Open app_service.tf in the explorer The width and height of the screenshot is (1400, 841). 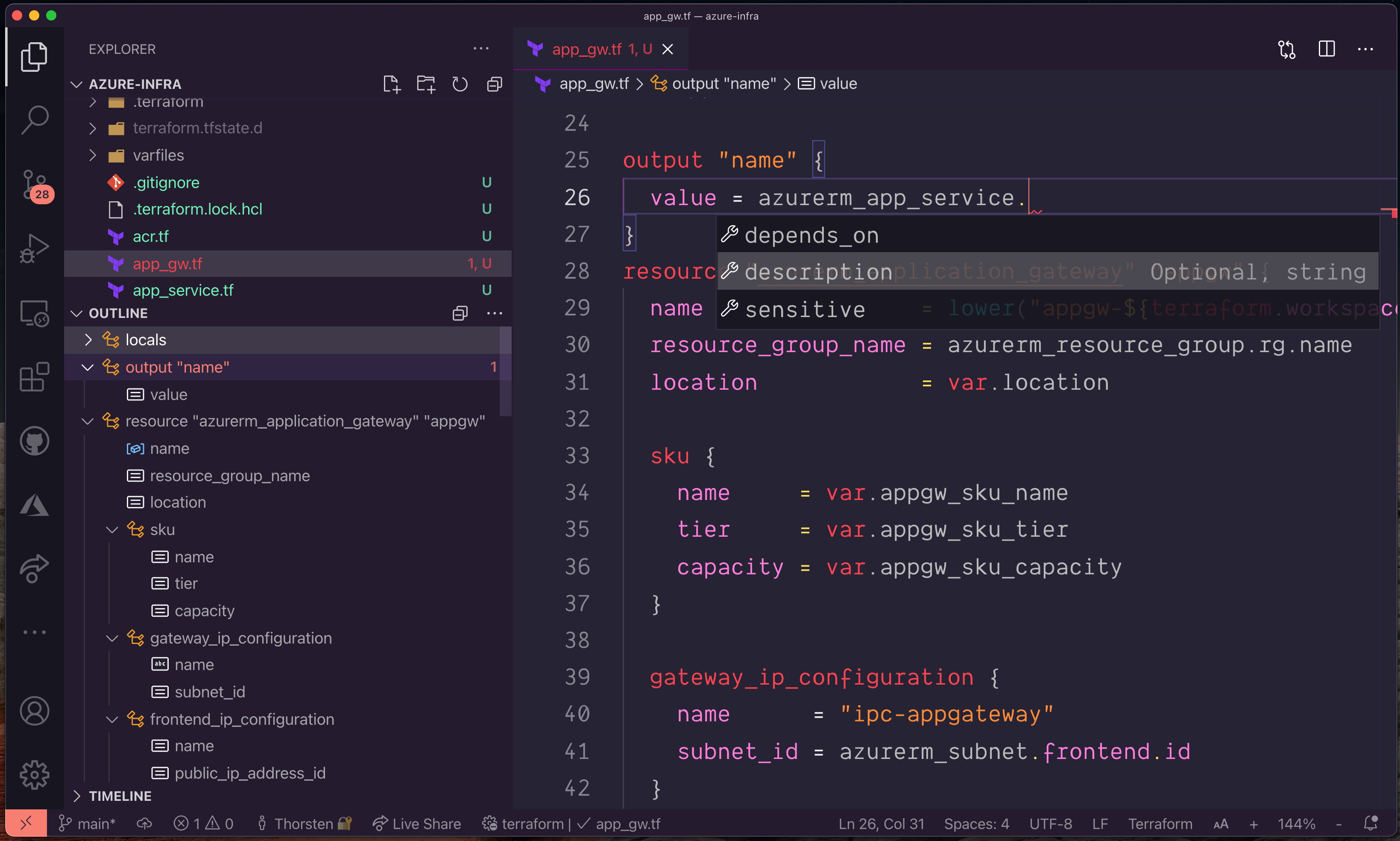pyautogui.click(x=183, y=290)
